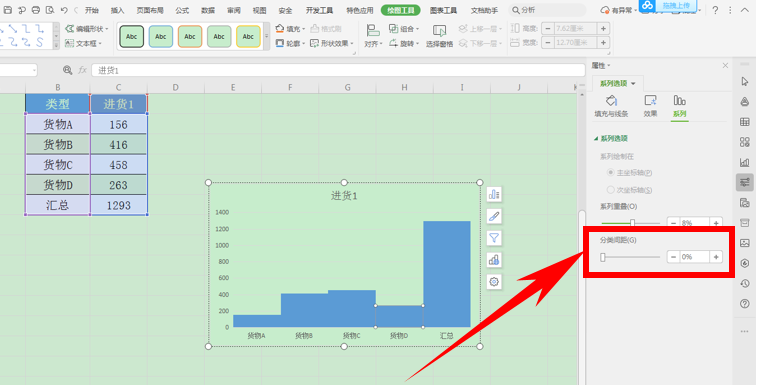Click the table icon in right sidebar
The image size is (758, 386).
pyautogui.click(x=744, y=122)
